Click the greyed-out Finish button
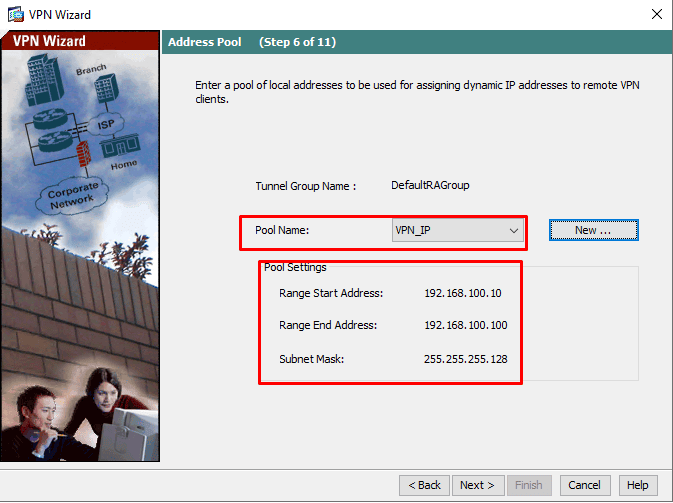The width and height of the screenshot is (673, 503). 529,485
